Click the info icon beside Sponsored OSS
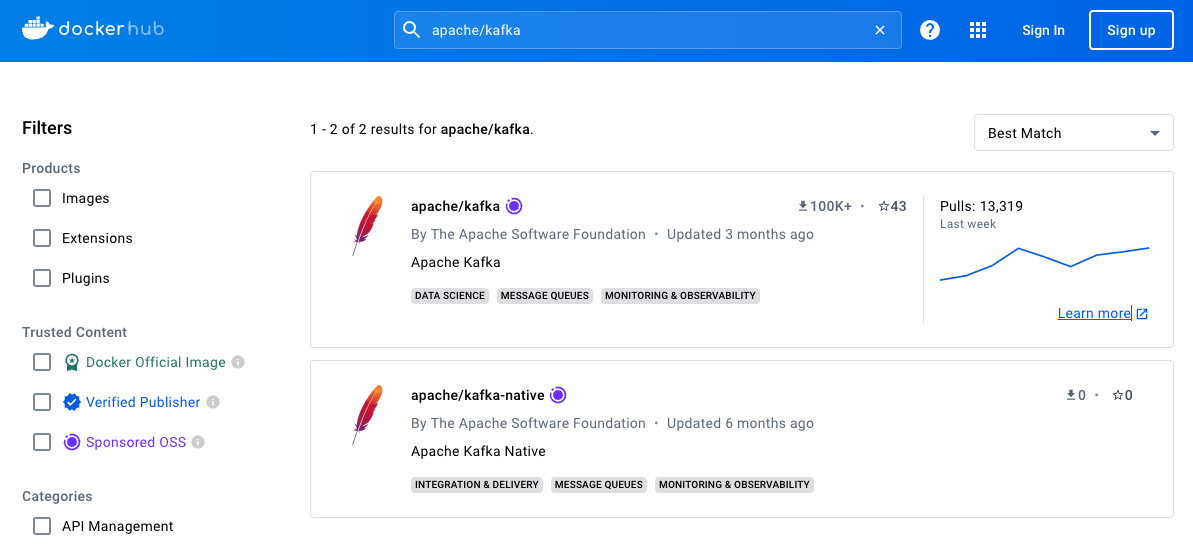This screenshot has height=546, width=1193. [198, 442]
